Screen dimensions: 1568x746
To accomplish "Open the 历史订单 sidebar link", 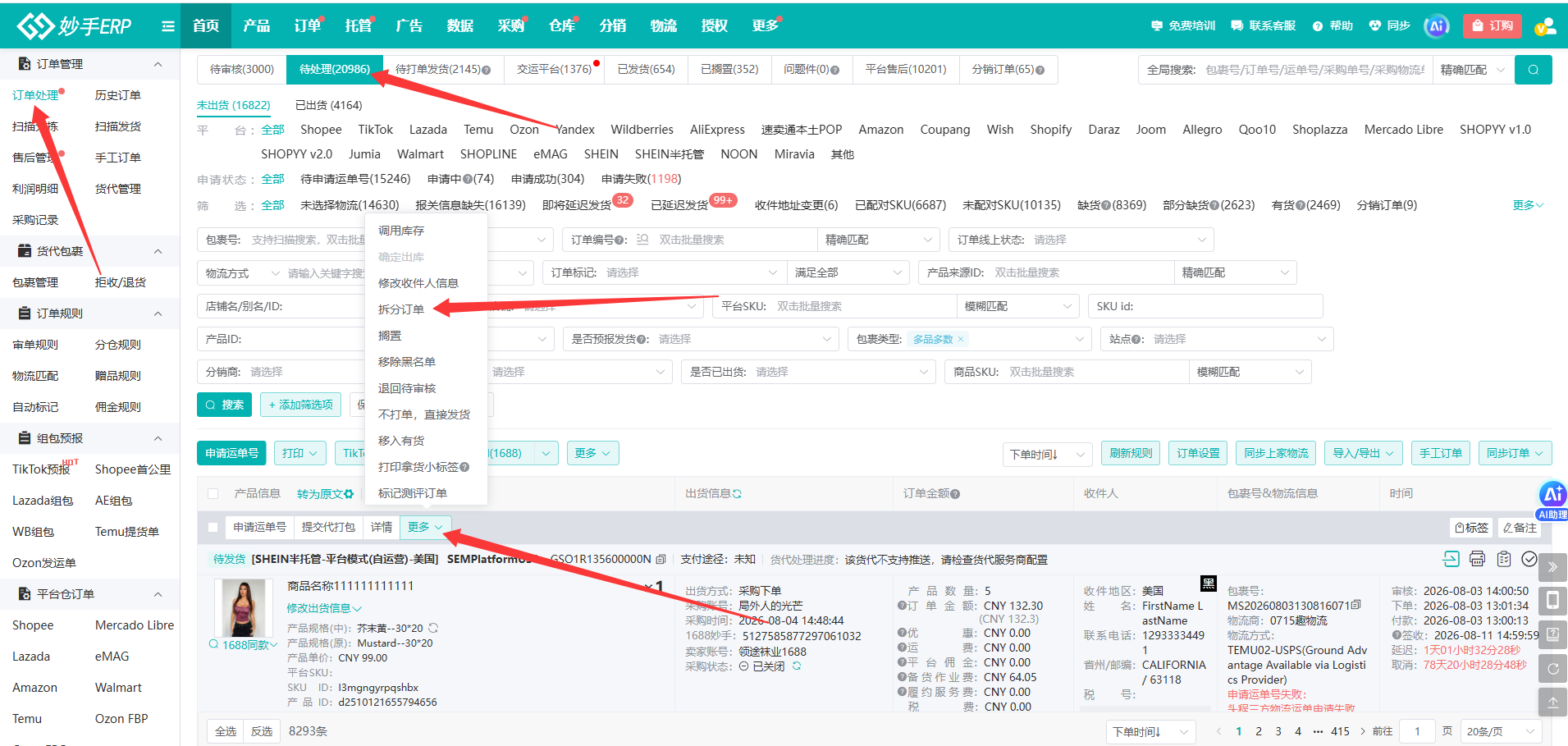I will pos(118,95).
